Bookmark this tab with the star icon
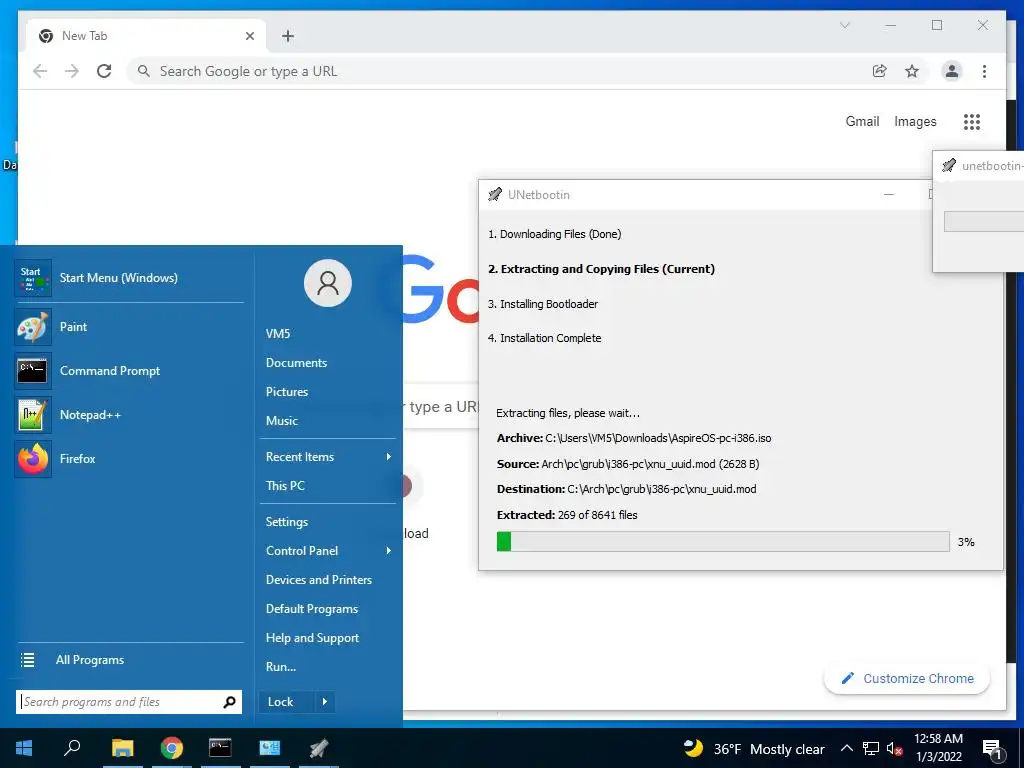 pyautogui.click(x=912, y=71)
